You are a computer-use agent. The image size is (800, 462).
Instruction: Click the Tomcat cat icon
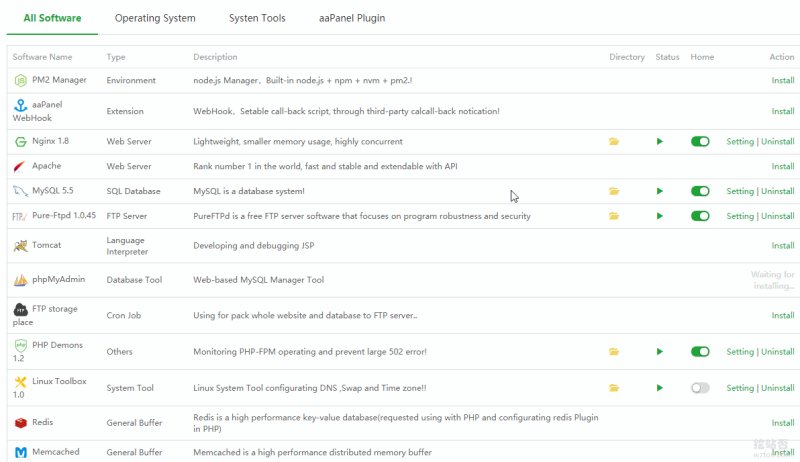tap(20, 246)
